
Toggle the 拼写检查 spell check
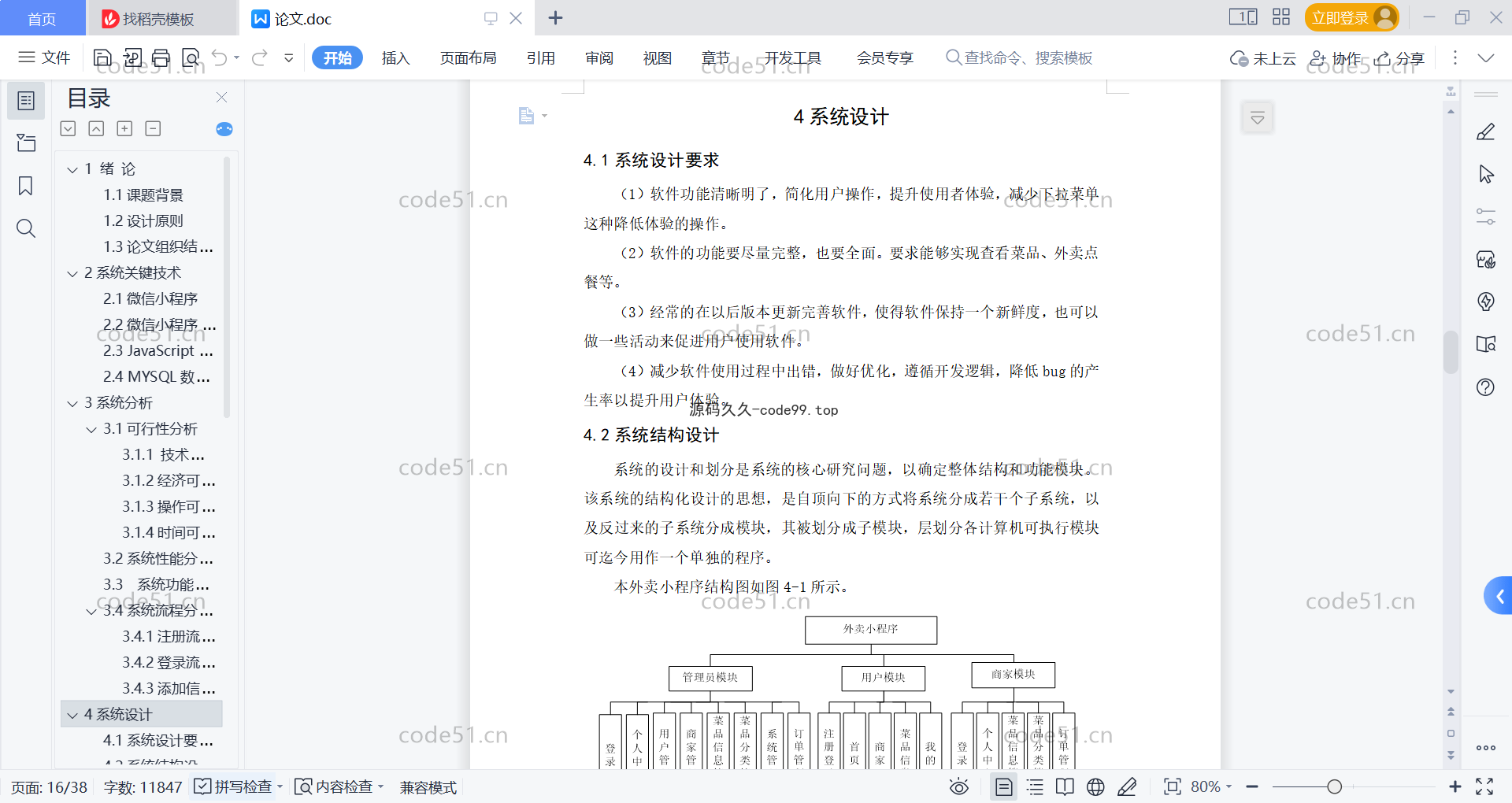tap(233, 786)
